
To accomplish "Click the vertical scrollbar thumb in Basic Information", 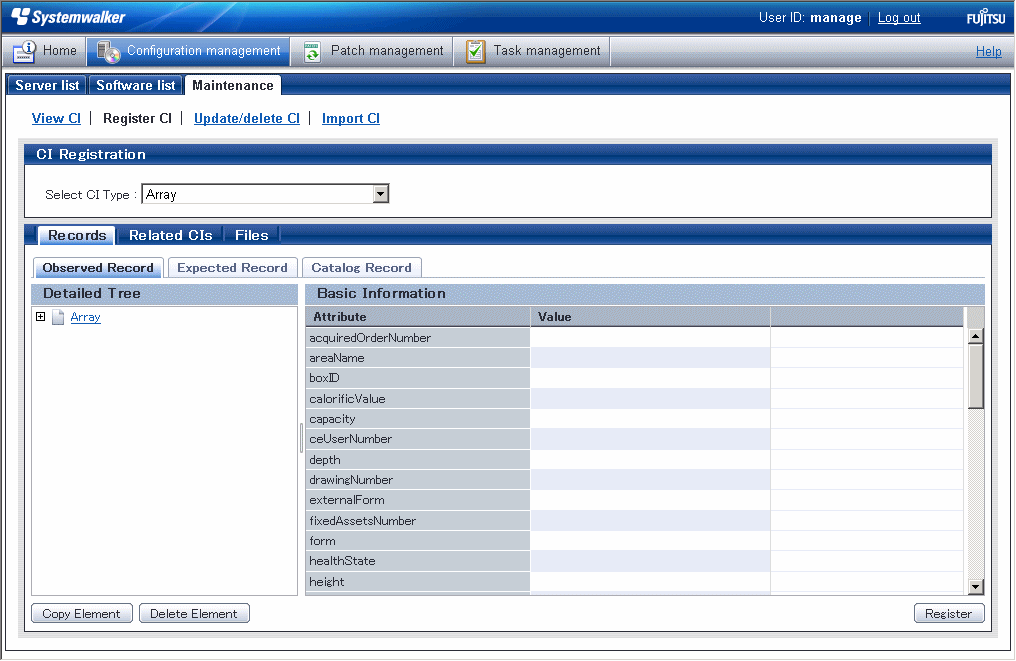I will 975,377.
